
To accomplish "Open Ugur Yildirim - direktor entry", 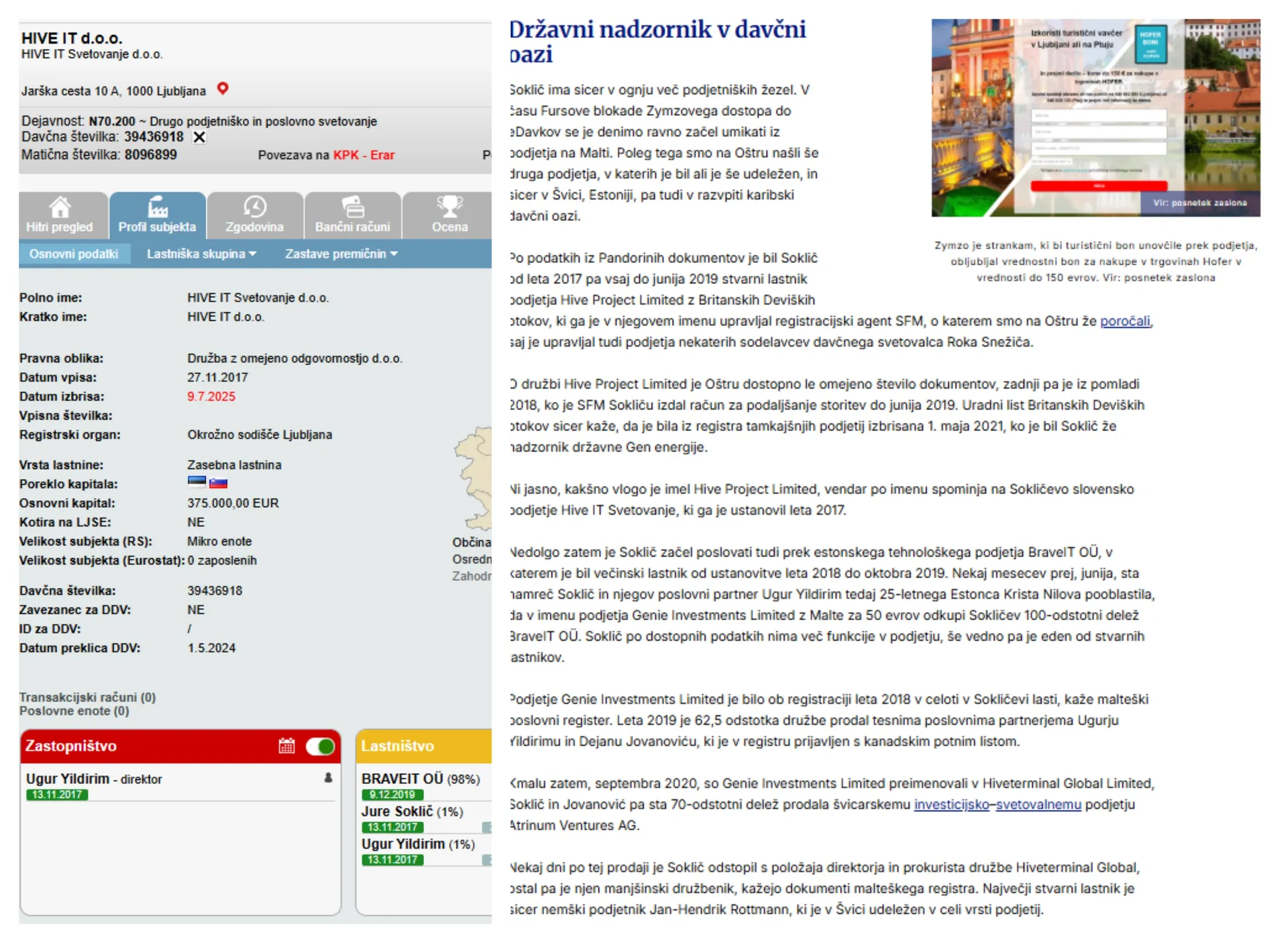I will 94,779.
